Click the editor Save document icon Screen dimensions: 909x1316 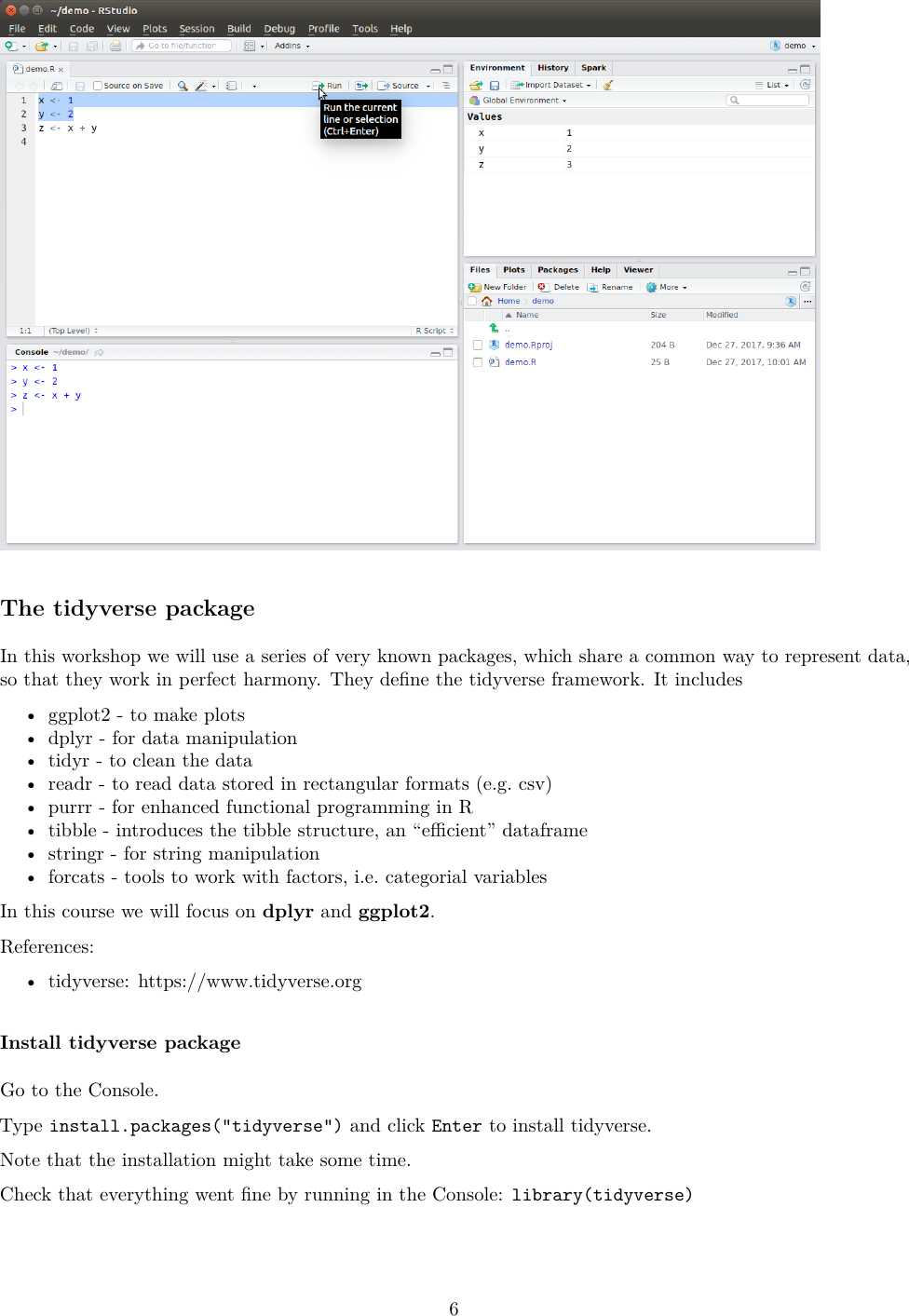80,86
